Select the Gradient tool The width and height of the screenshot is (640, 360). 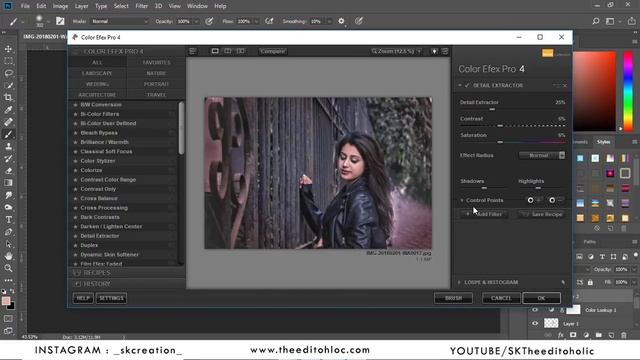(x=8, y=183)
